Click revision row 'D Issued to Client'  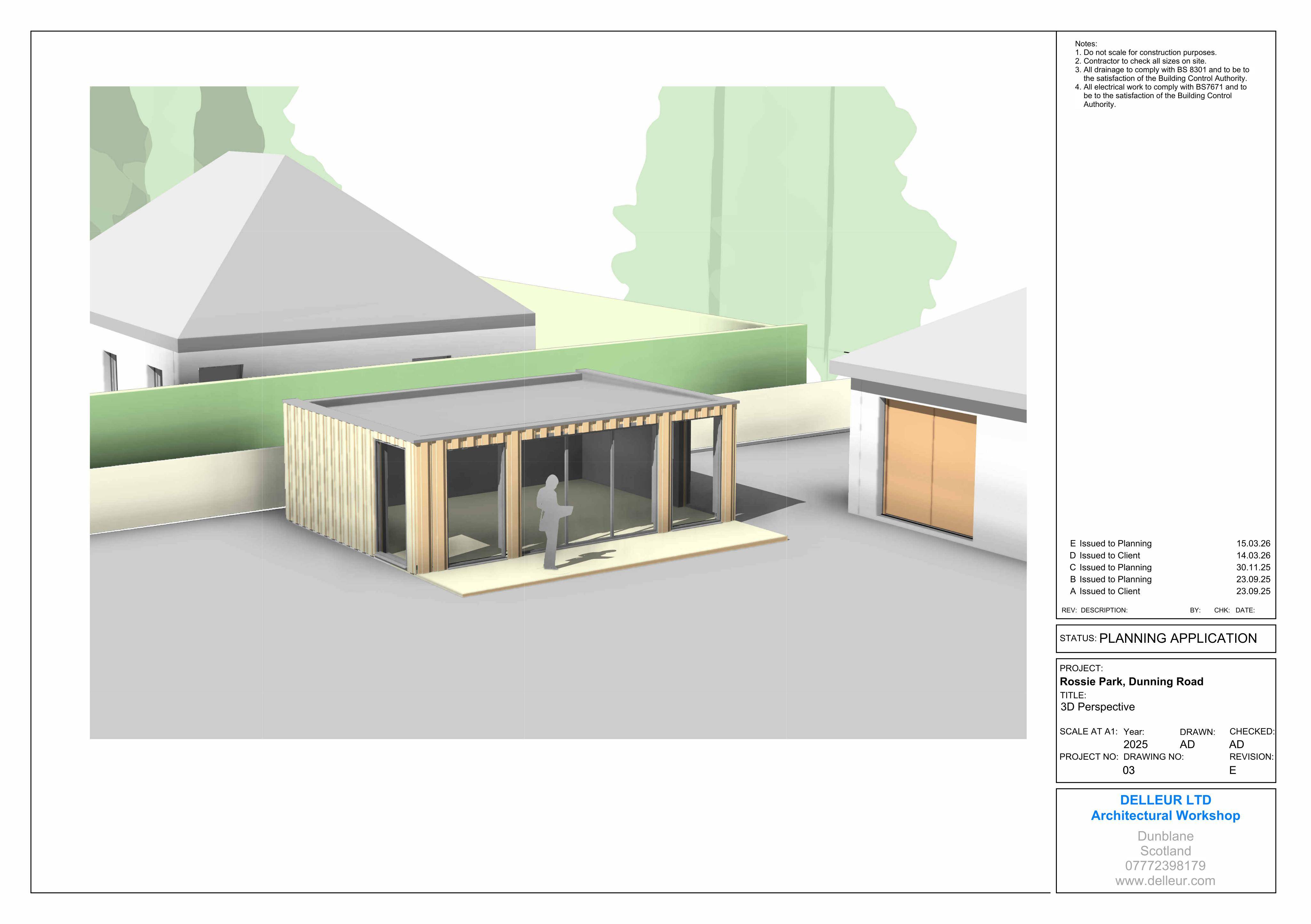click(1170, 555)
